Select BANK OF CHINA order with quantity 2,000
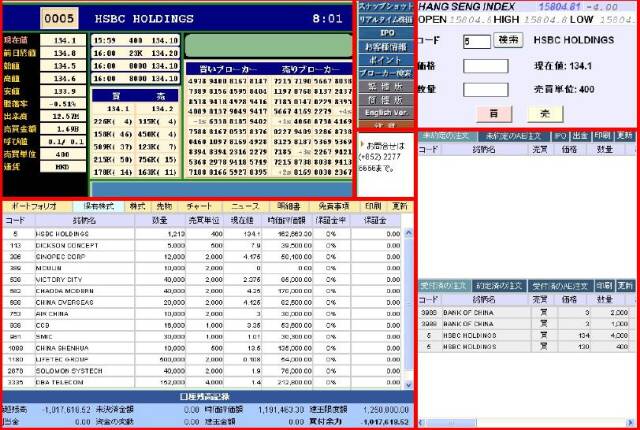640x430 pixels. (x=527, y=312)
